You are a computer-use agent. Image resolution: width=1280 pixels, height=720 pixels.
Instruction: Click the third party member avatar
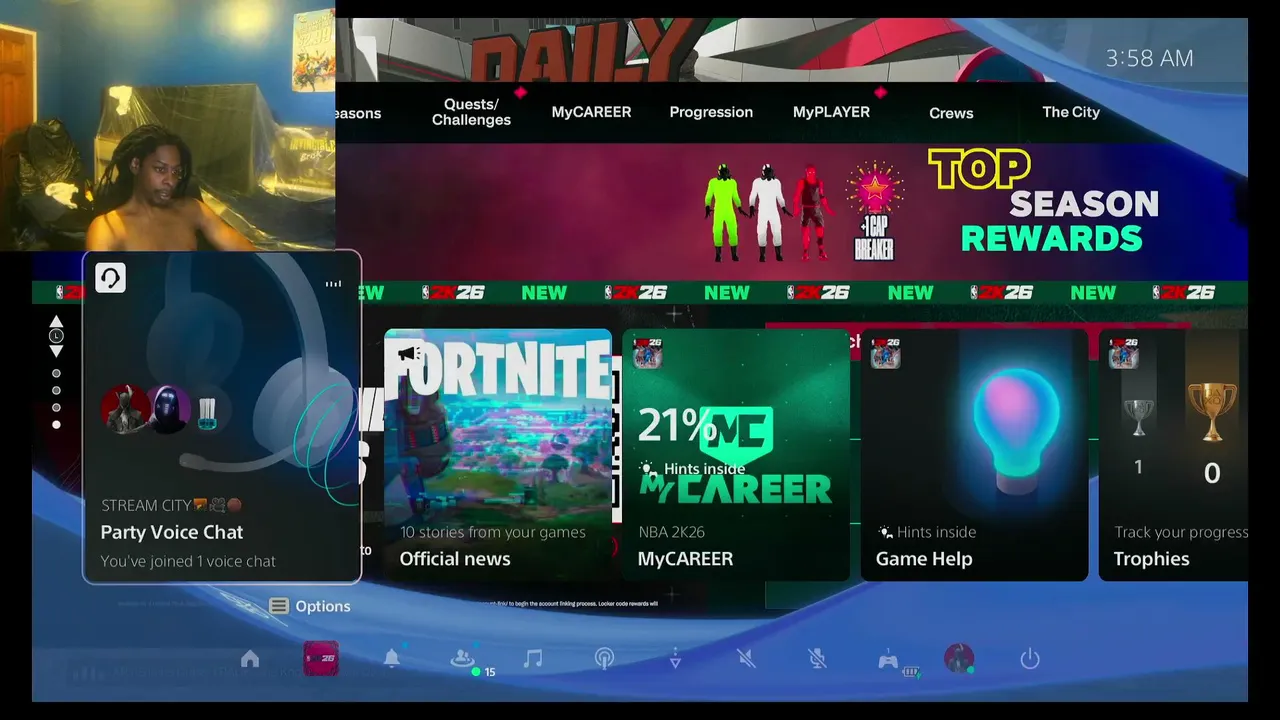pyautogui.click(x=207, y=410)
